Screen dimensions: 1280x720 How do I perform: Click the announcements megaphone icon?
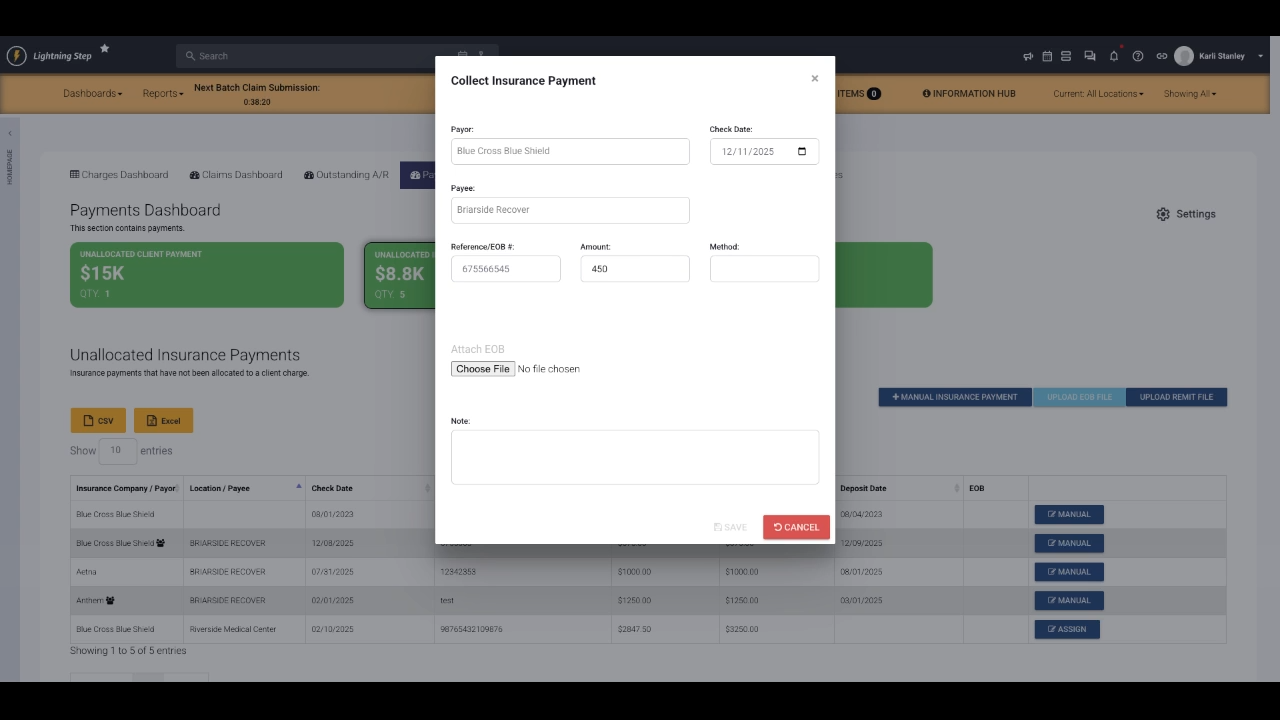point(1028,56)
